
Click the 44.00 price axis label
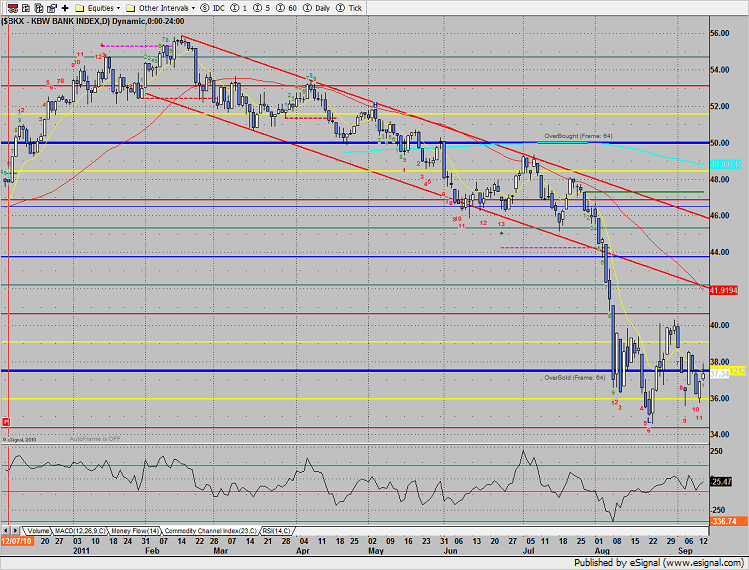[x=720, y=252]
